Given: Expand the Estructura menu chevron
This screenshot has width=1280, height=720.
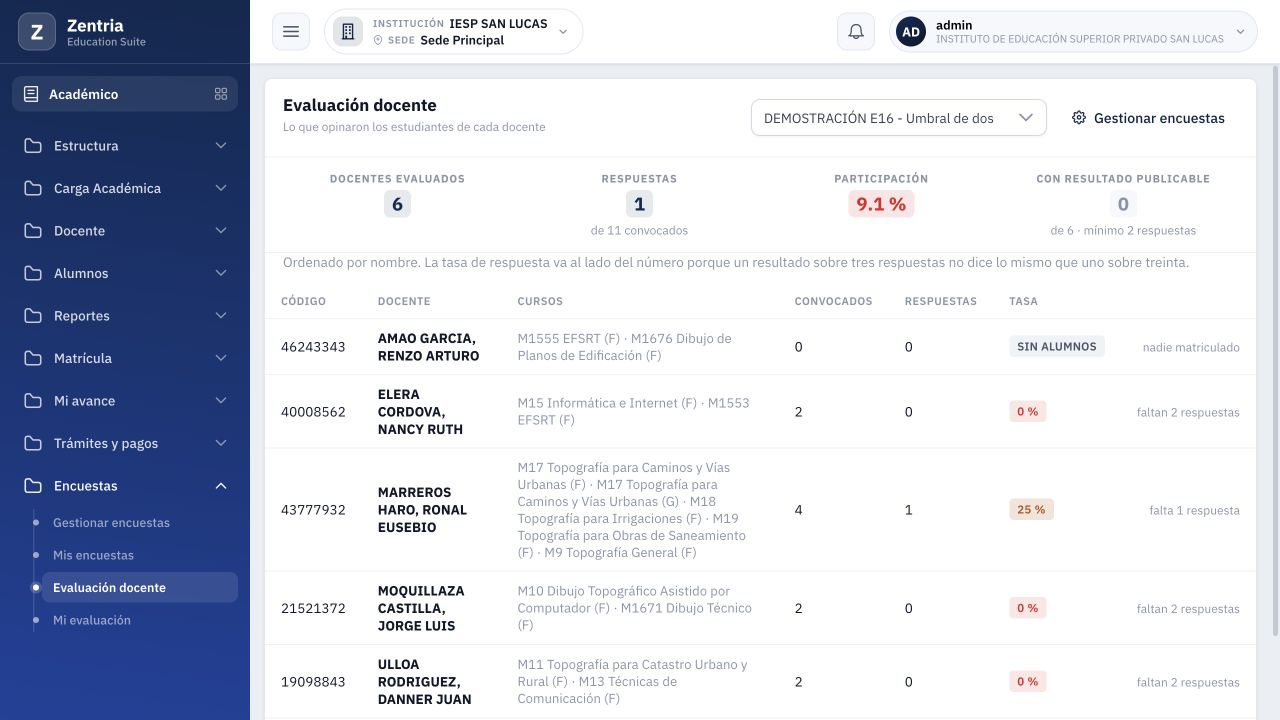Looking at the screenshot, I should pos(221,146).
